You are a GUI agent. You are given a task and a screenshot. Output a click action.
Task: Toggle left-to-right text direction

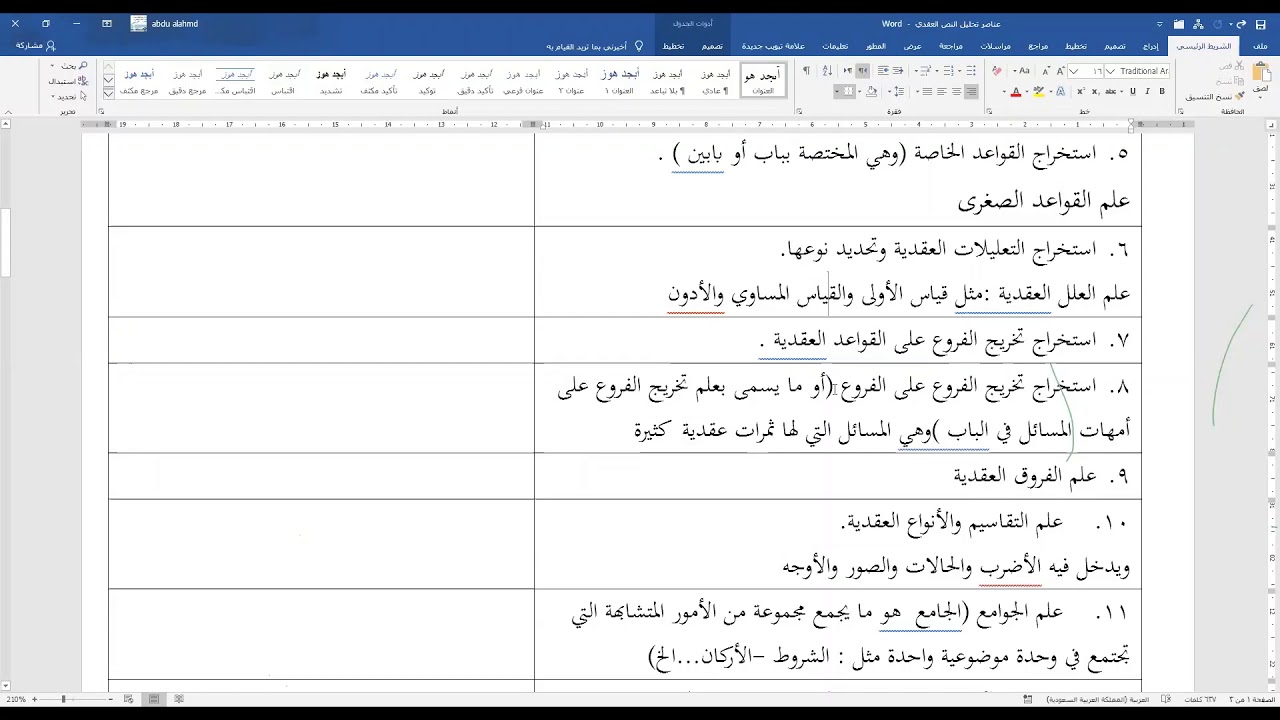click(x=848, y=71)
